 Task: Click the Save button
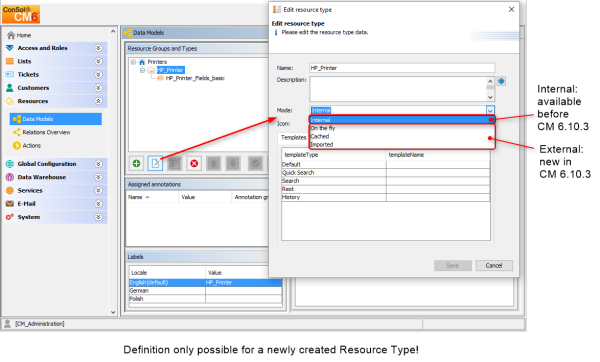[x=453, y=266]
